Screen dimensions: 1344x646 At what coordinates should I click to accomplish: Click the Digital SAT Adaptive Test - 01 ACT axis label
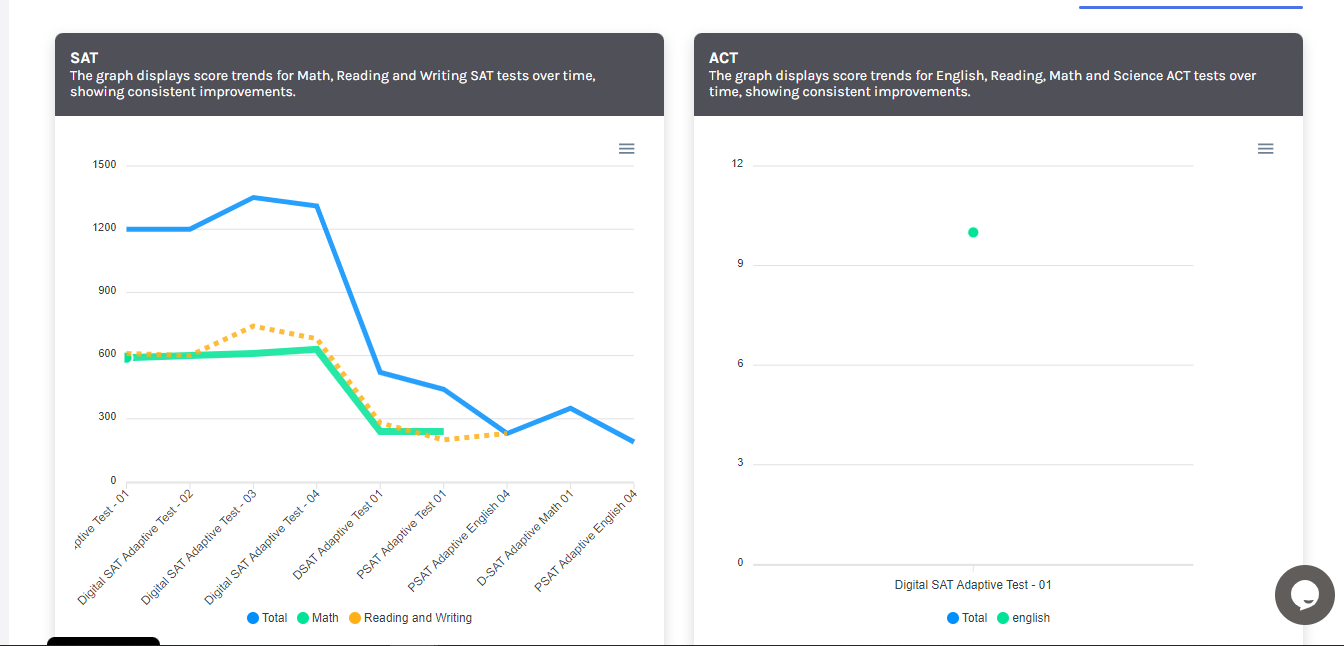pos(973,585)
